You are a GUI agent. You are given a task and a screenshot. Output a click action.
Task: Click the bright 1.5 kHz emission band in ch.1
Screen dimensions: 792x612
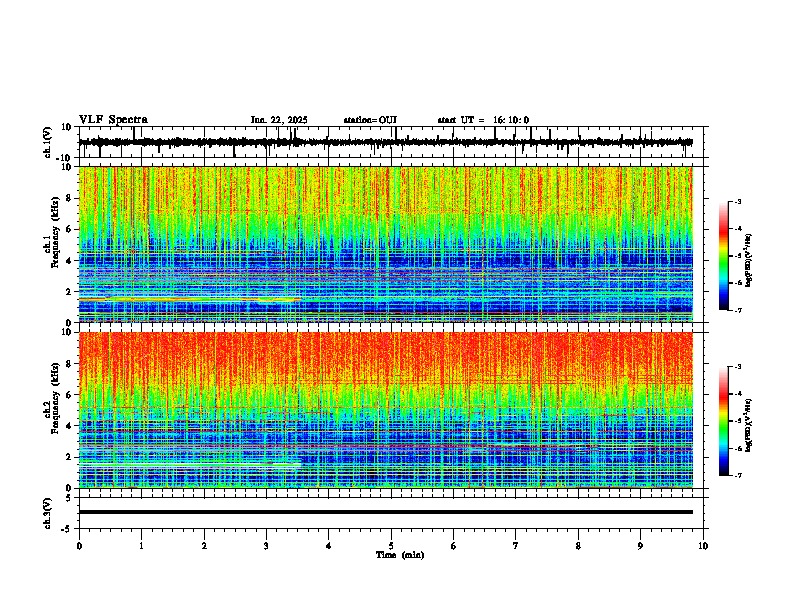(190, 299)
